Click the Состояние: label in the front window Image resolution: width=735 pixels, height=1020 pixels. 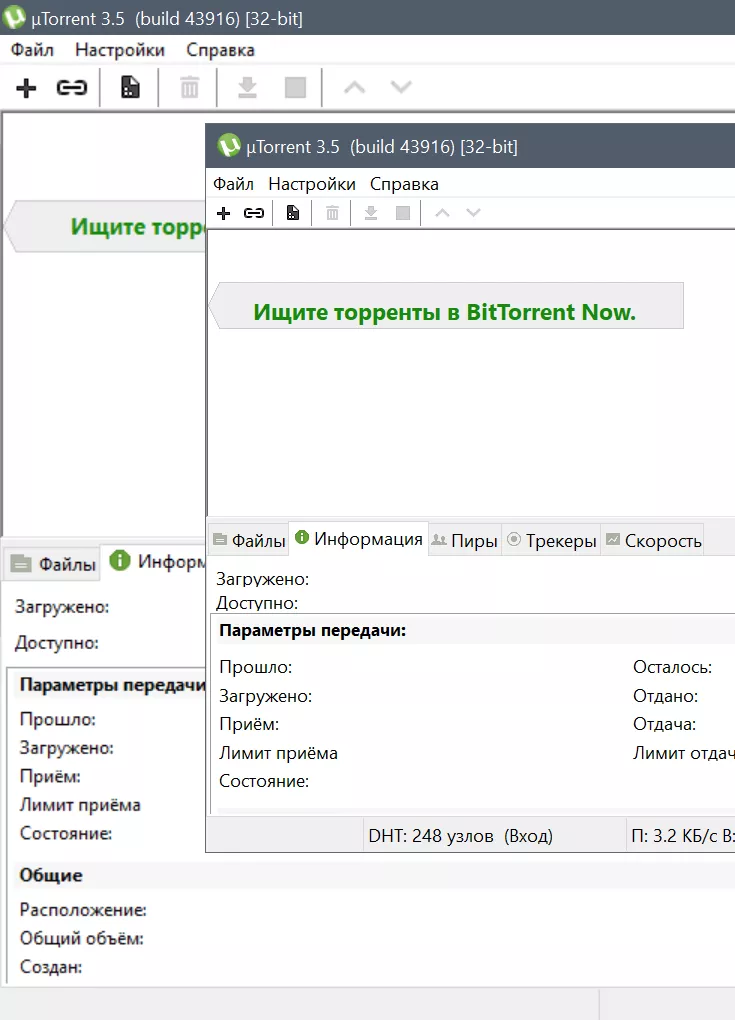click(264, 781)
